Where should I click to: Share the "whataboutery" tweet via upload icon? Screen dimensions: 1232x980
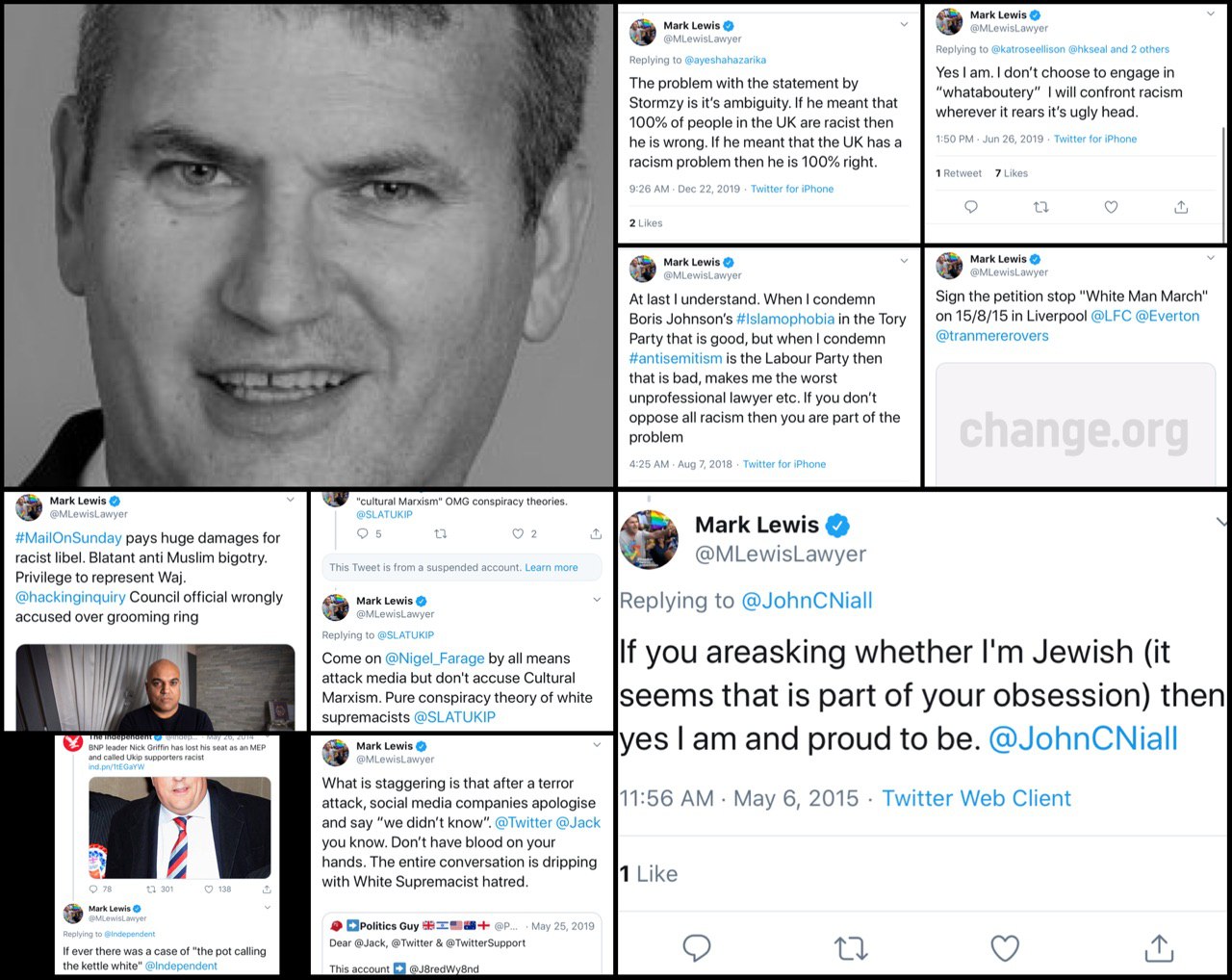[x=1181, y=207]
